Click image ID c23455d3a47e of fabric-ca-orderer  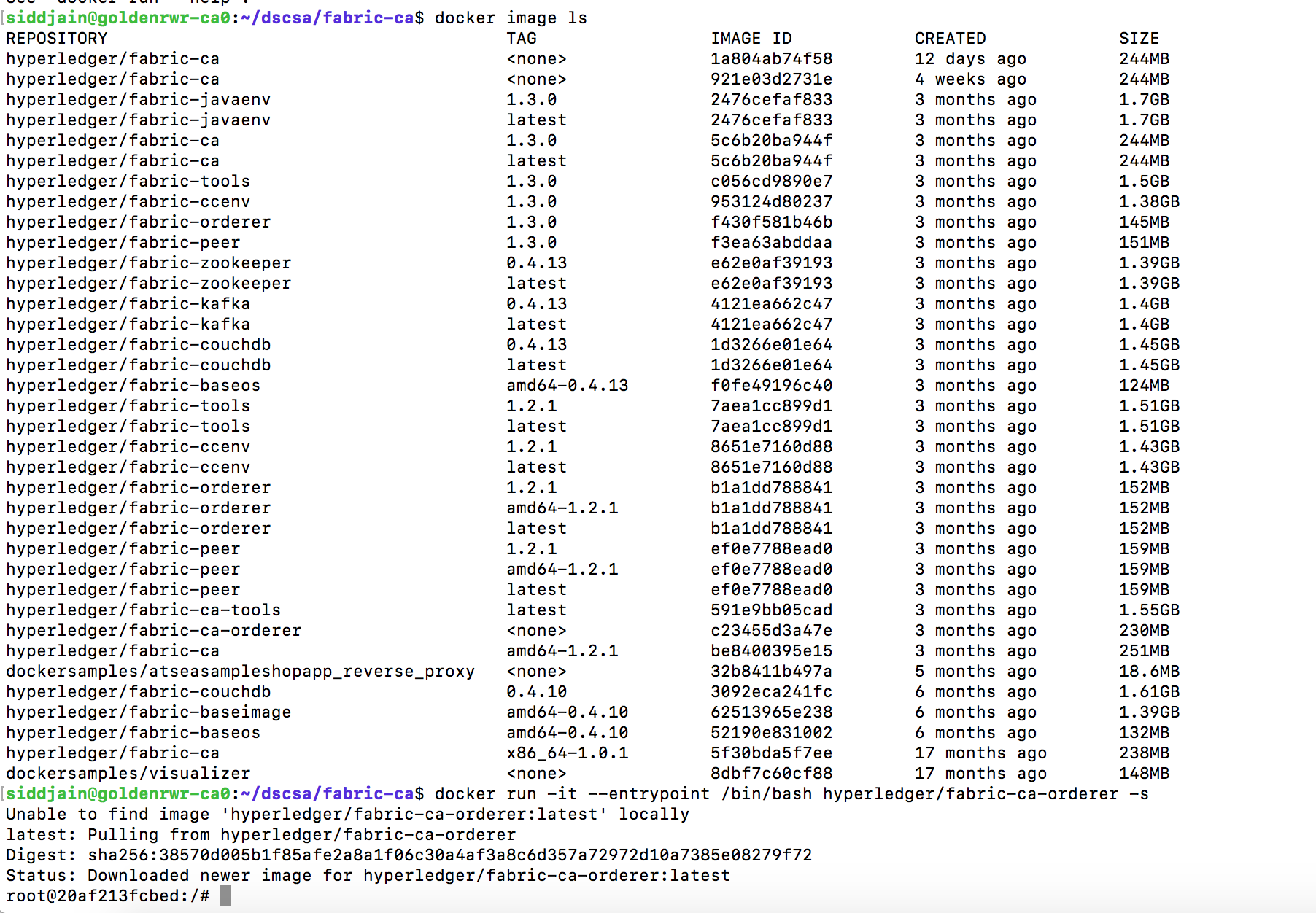[x=771, y=630]
